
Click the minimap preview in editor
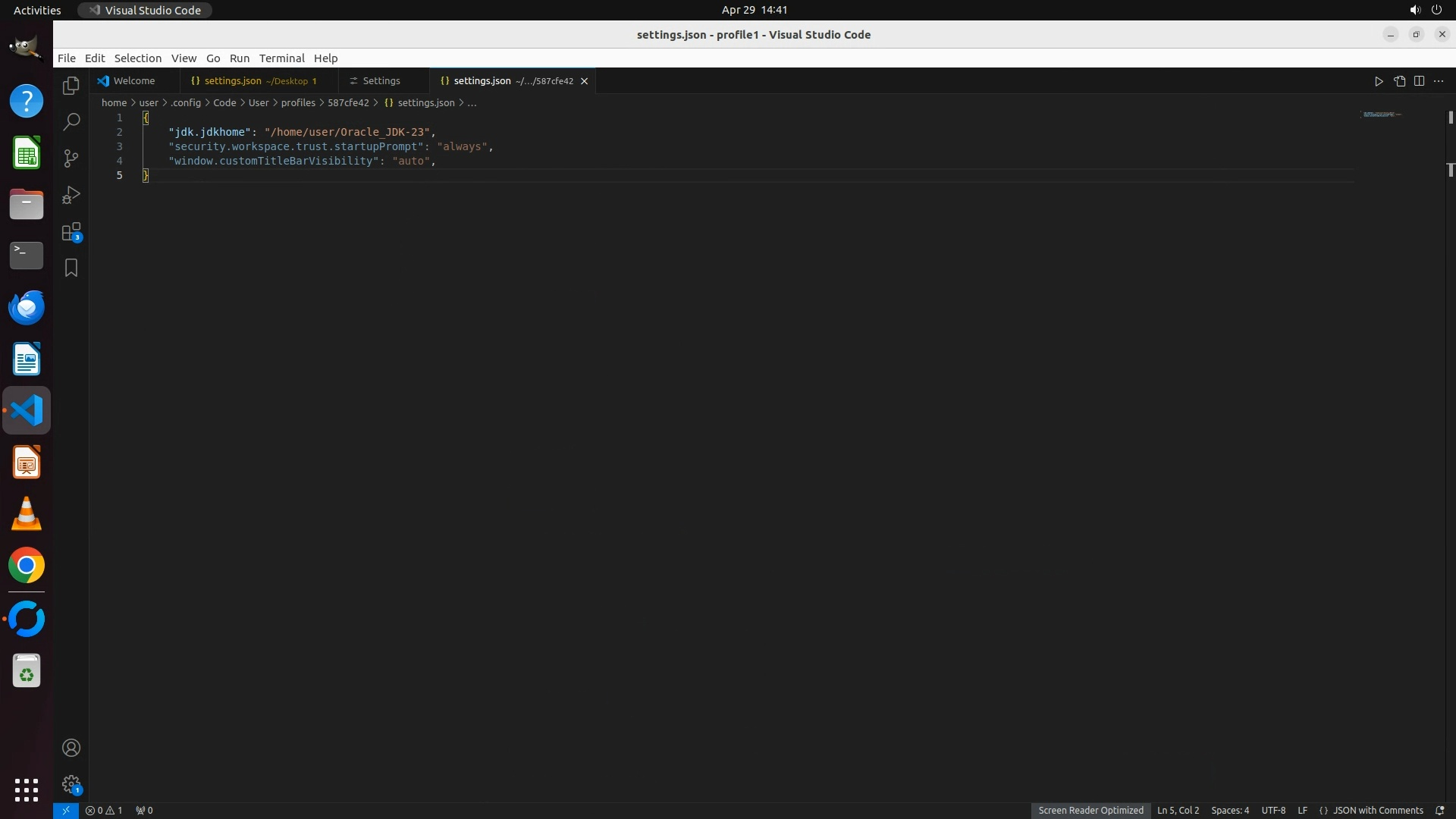click(x=1381, y=115)
